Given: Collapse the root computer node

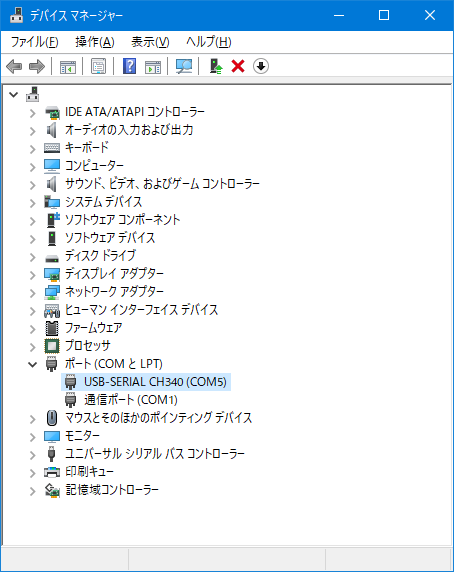Looking at the screenshot, I should point(13,95).
